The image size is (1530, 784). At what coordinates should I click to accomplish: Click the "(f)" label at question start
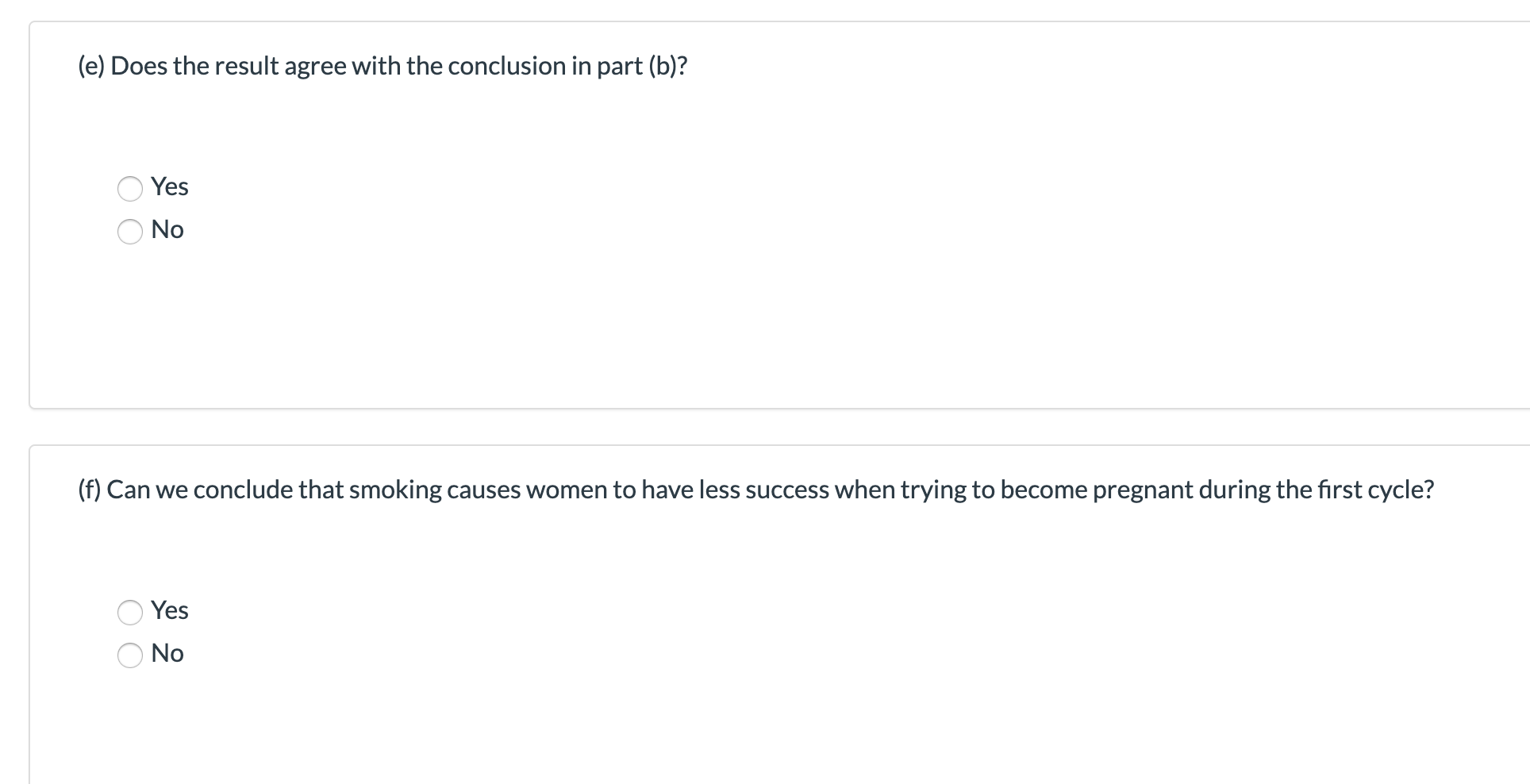click(x=90, y=490)
